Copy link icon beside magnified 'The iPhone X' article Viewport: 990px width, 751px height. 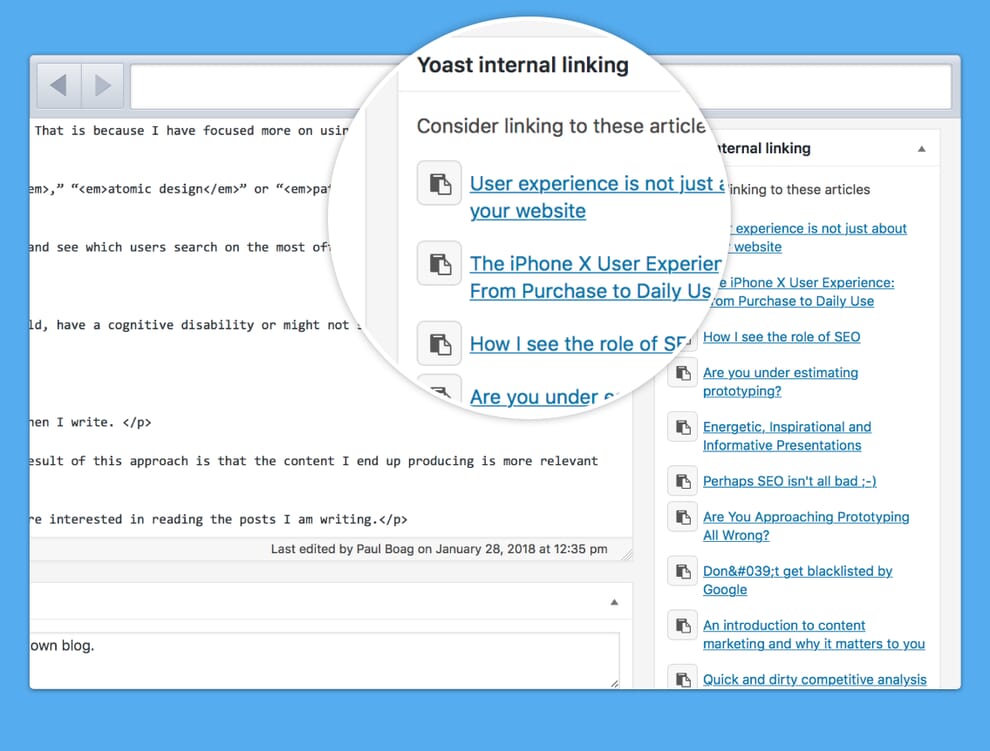point(439,264)
